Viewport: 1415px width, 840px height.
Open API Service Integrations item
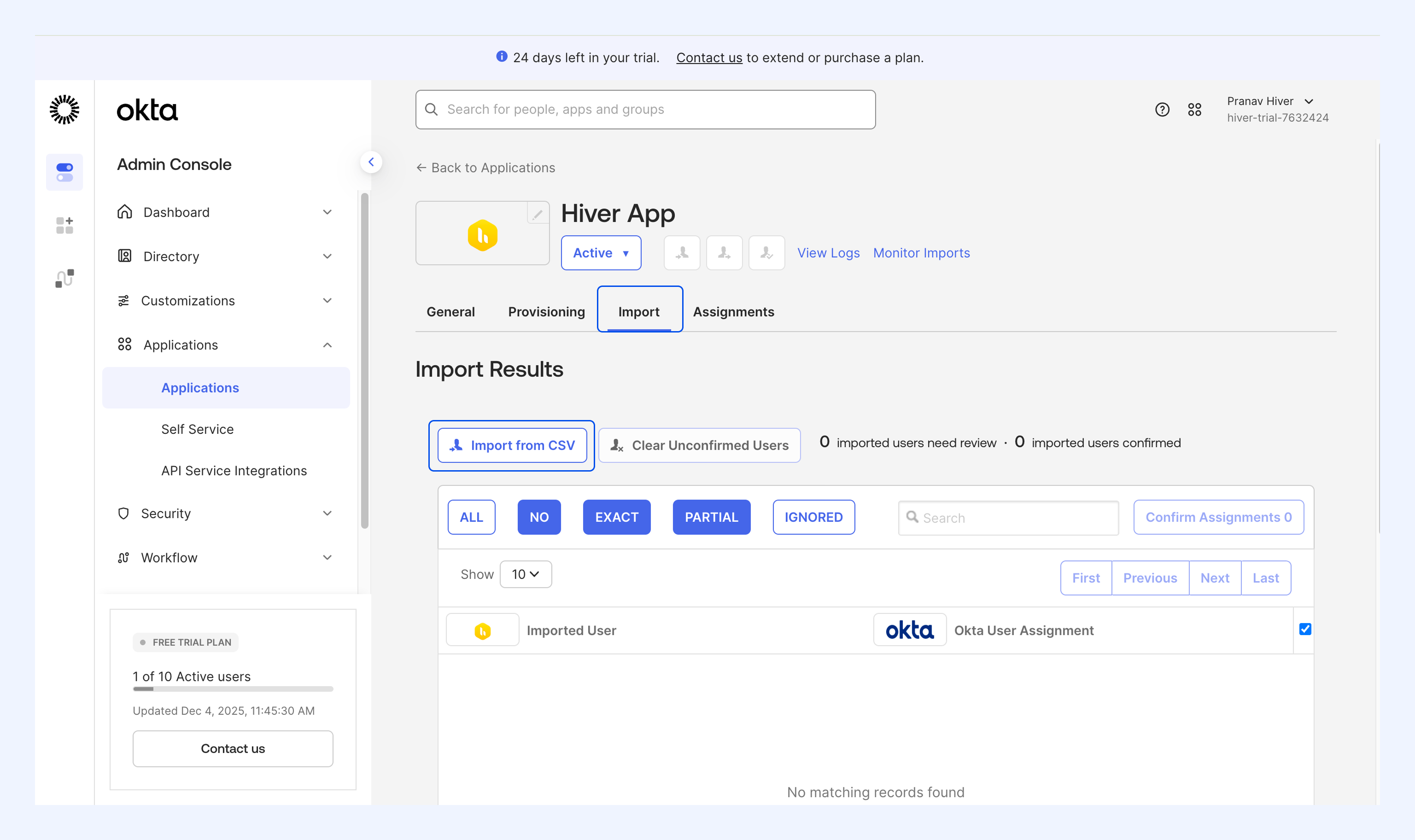[x=234, y=470]
